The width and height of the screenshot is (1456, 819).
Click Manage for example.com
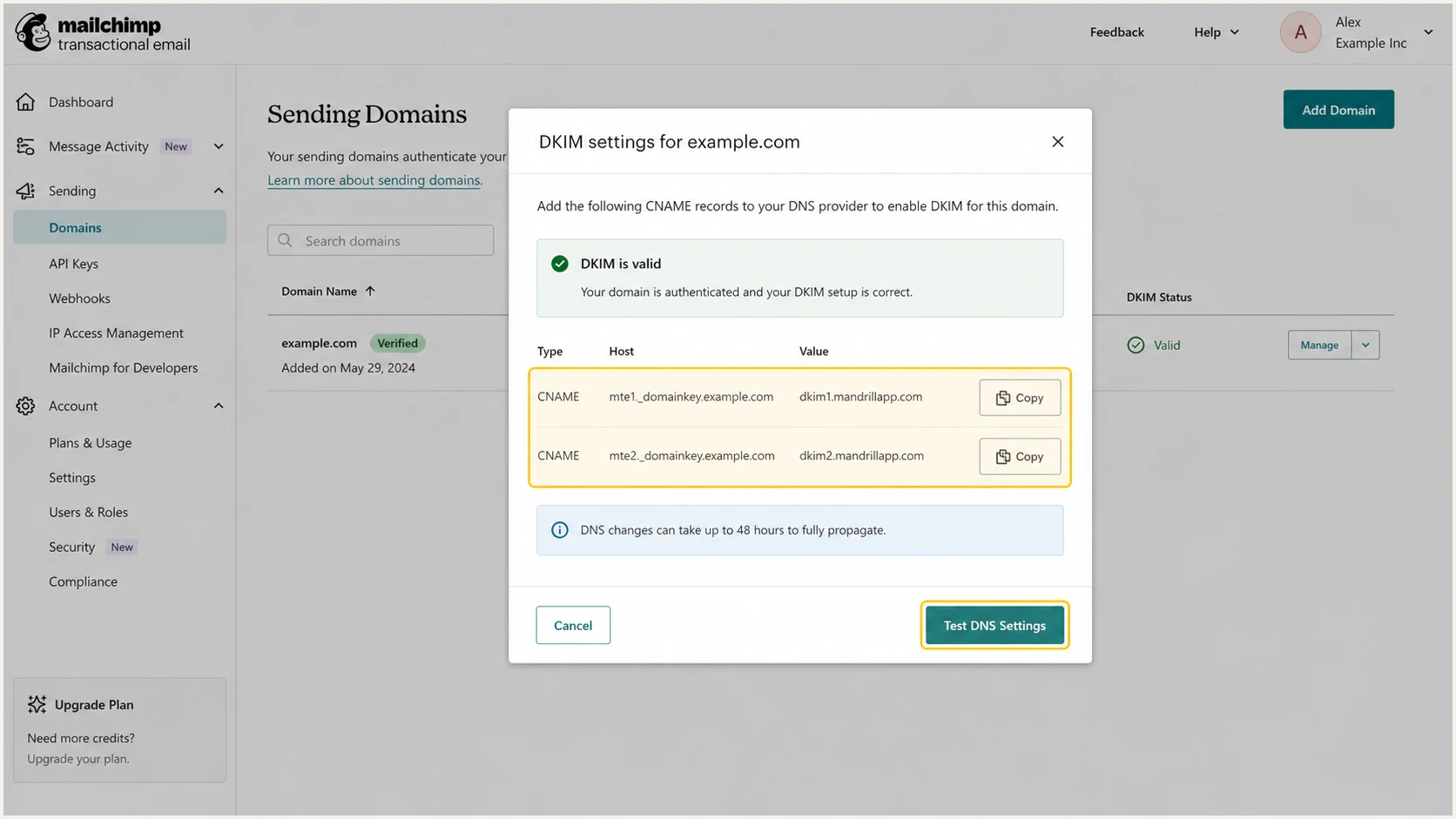point(1319,345)
